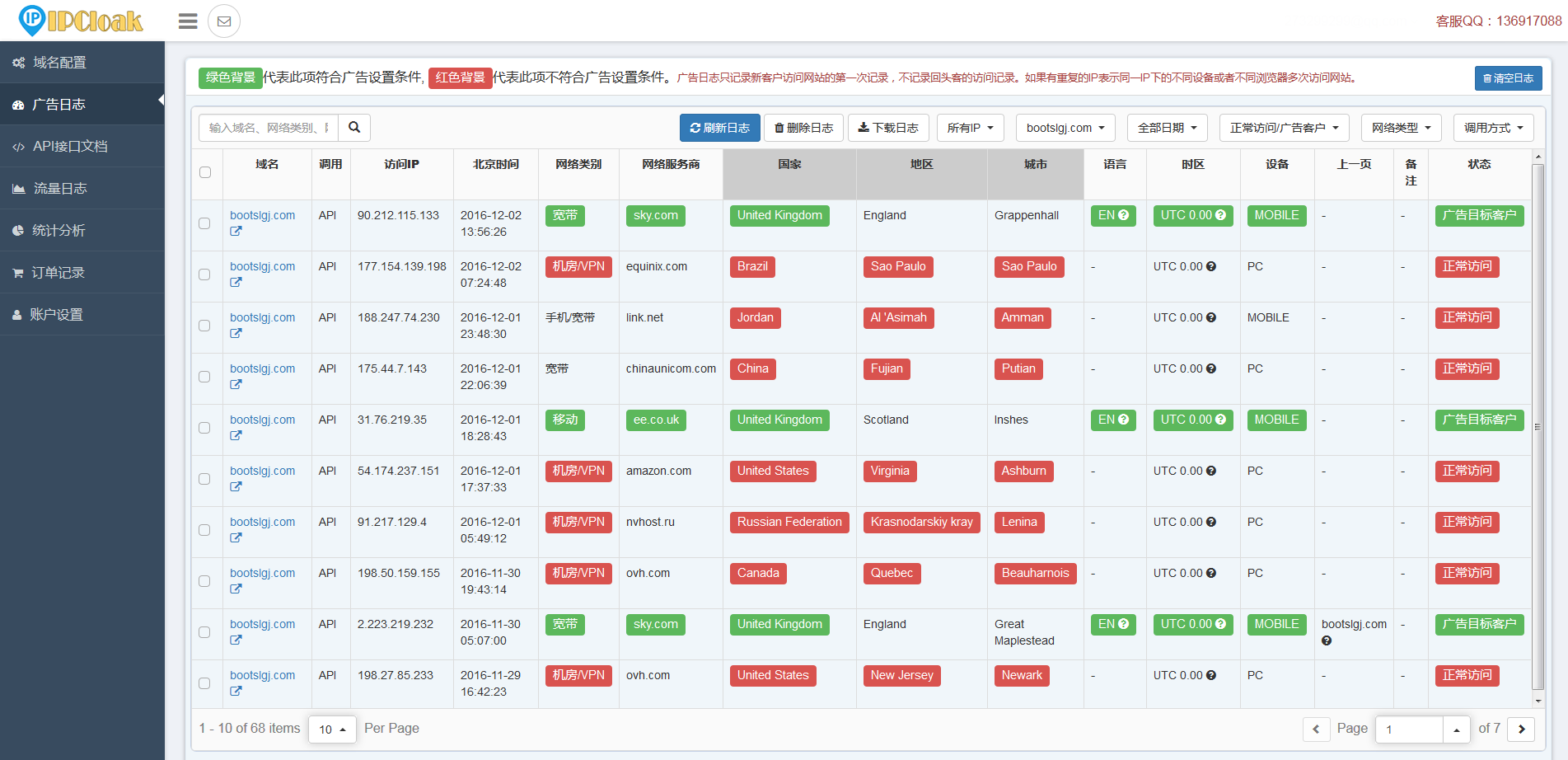This screenshot has height=760, width=1568.
Task: Check the row for IP 31.76.219.35
Action: point(204,428)
